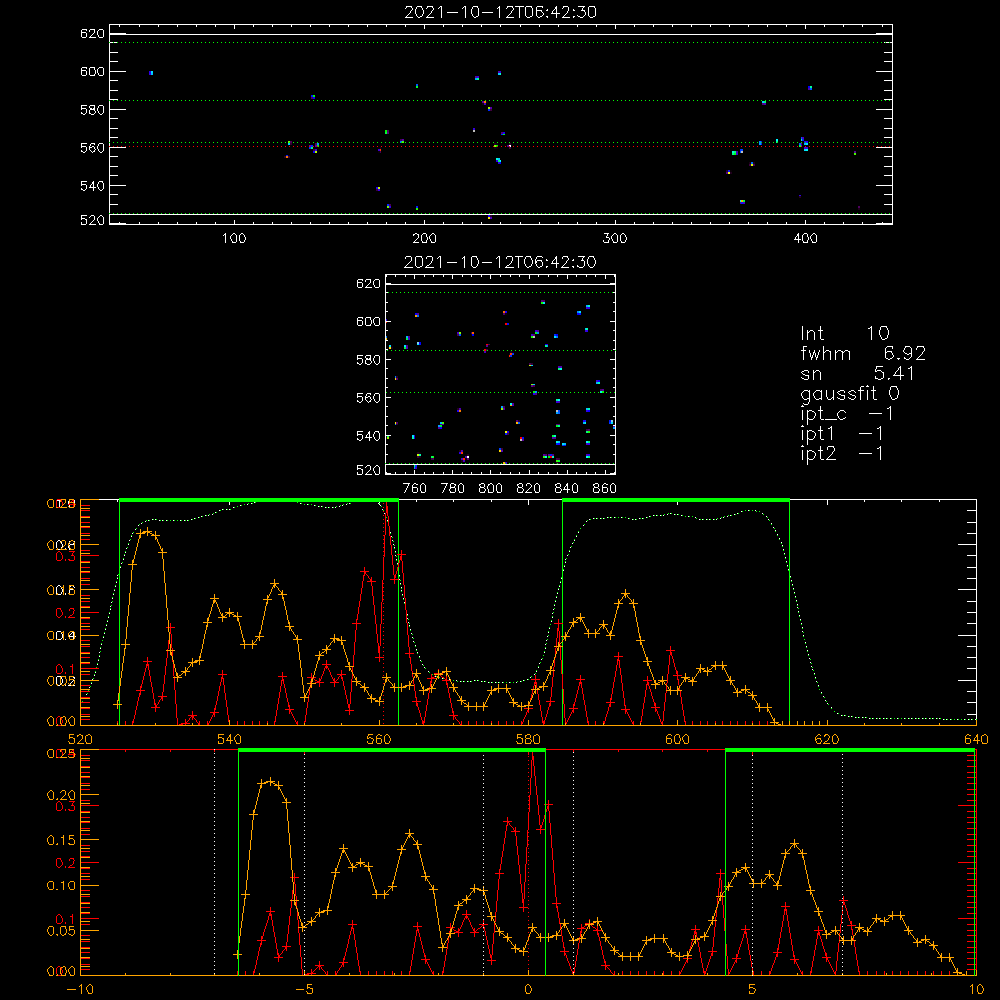Screen dimensions: 1000x1000
Task: Click the top plot x-axis label 300
Action: click(615, 239)
